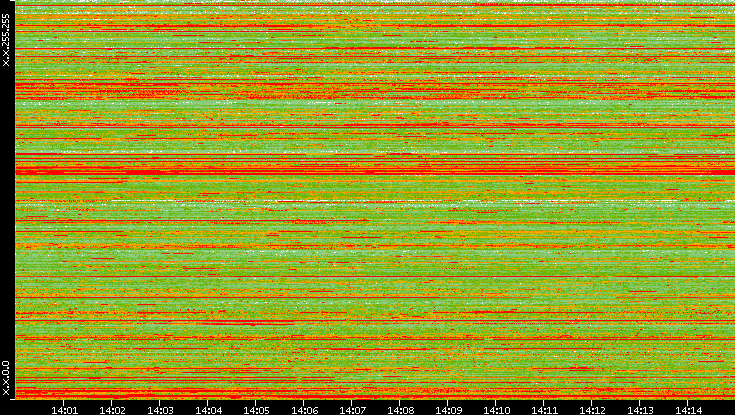Select the 14:10 time axis label
The width and height of the screenshot is (735, 415).
(496, 410)
